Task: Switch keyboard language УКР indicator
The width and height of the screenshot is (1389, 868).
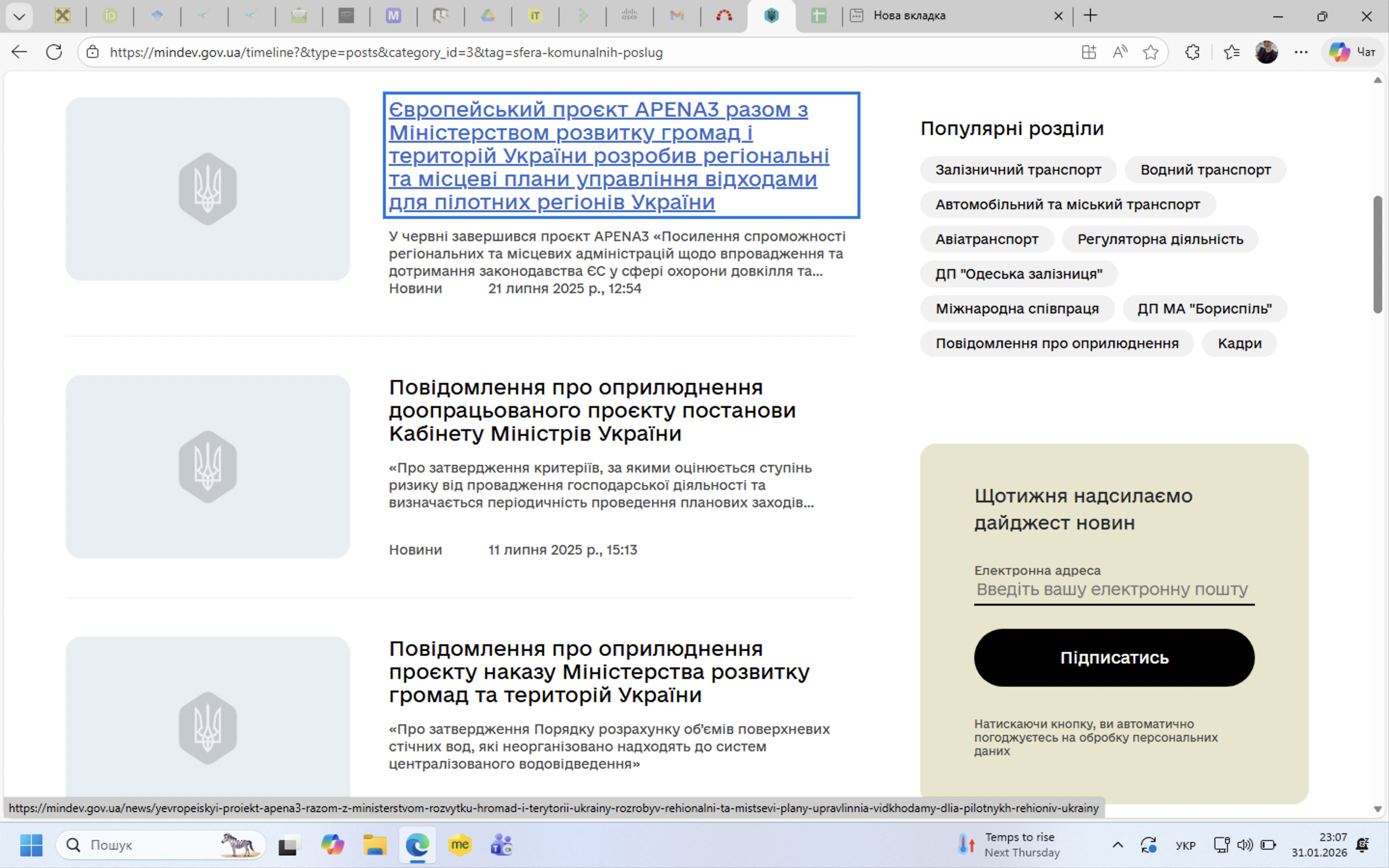Action: click(x=1185, y=845)
